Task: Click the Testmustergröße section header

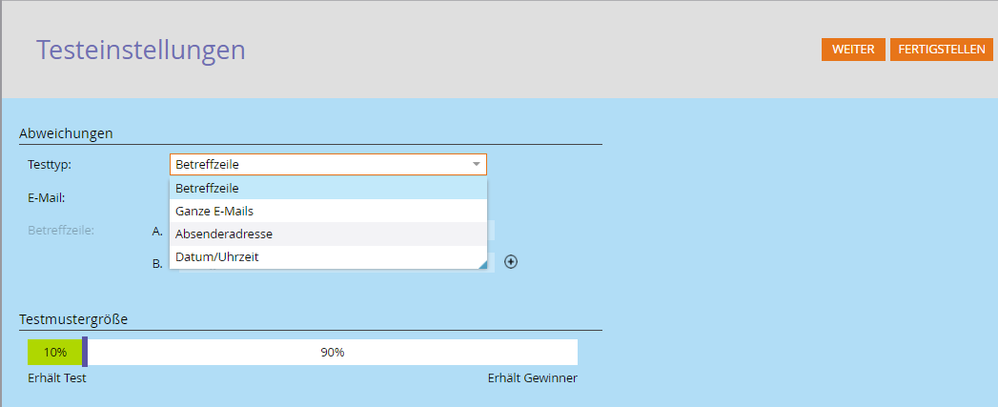Action: [80, 319]
